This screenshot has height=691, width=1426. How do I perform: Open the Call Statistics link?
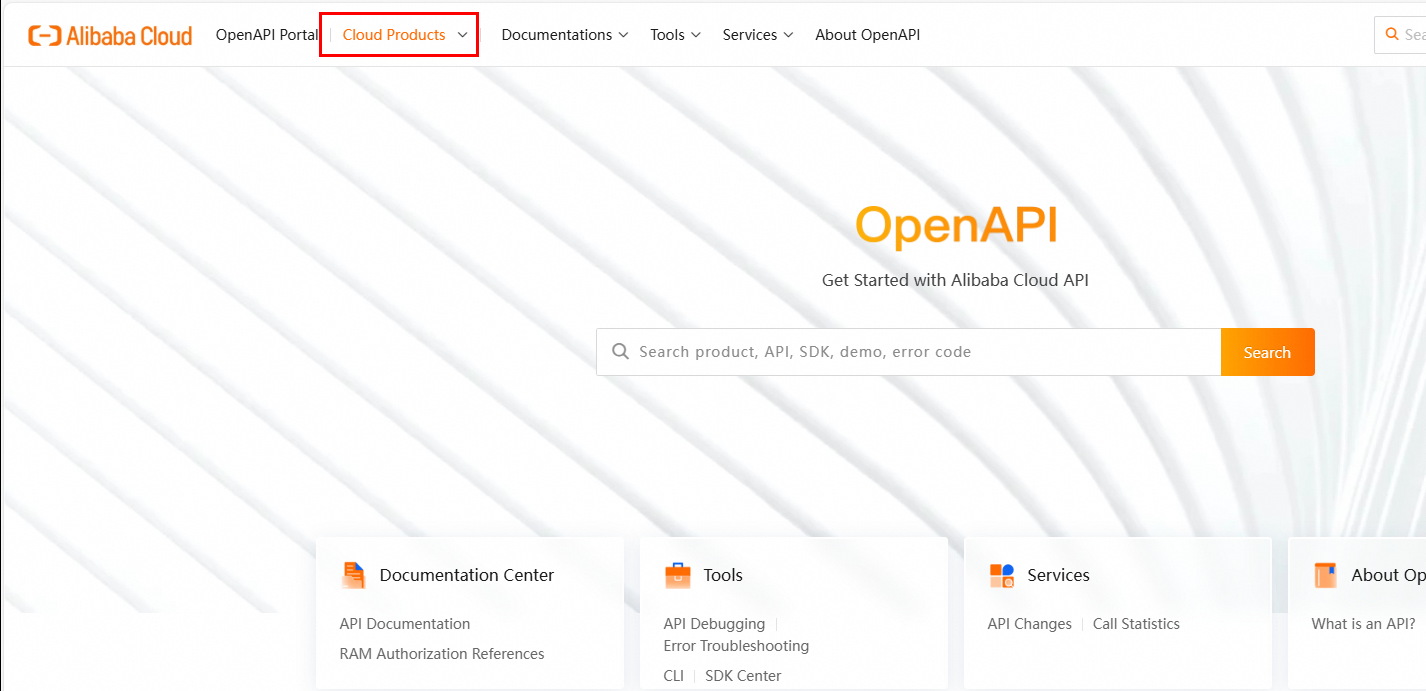pos(1136,624)
